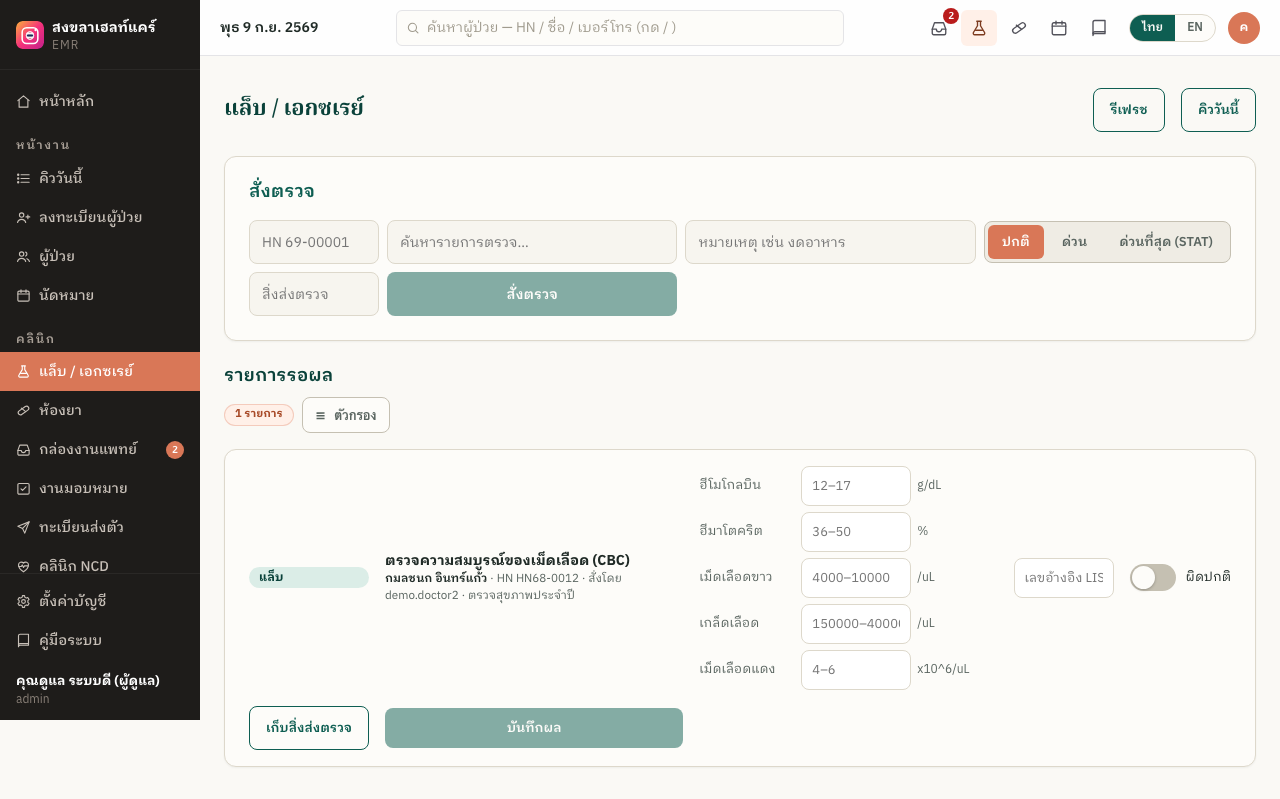Open นัดหมาย menu item
Viewport: 1280px width, 799px height.
click(100, 295)
